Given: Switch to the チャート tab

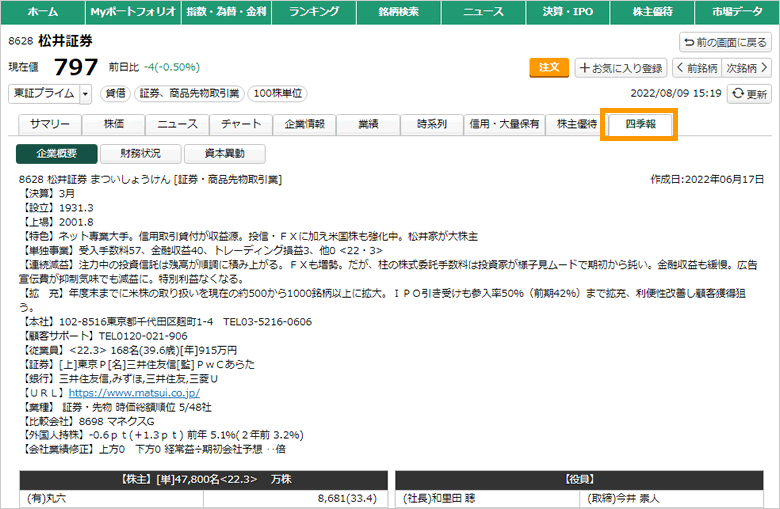Looking at the screenshot, I should coord(241,124).
